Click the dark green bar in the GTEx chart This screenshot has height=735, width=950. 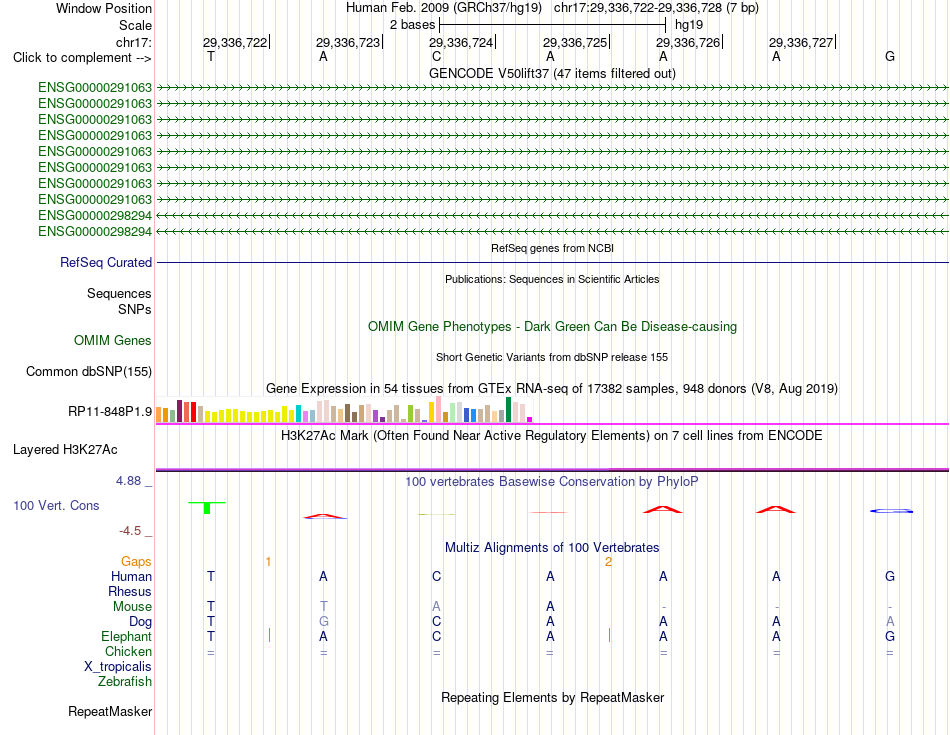[x=508, y=410]
